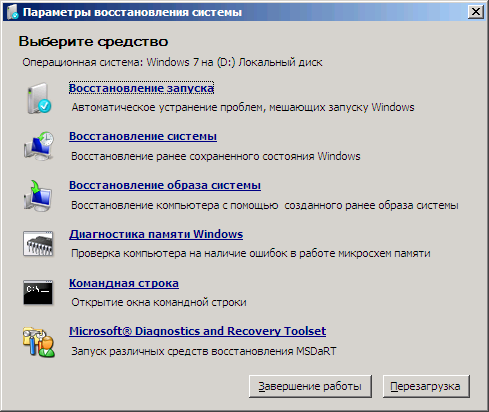Image resolution: width=489 pixels, height=412 pixels.
Task: Click the memory chip diagnostics icon
Action: pyautogui.click(x=38, y=244)
